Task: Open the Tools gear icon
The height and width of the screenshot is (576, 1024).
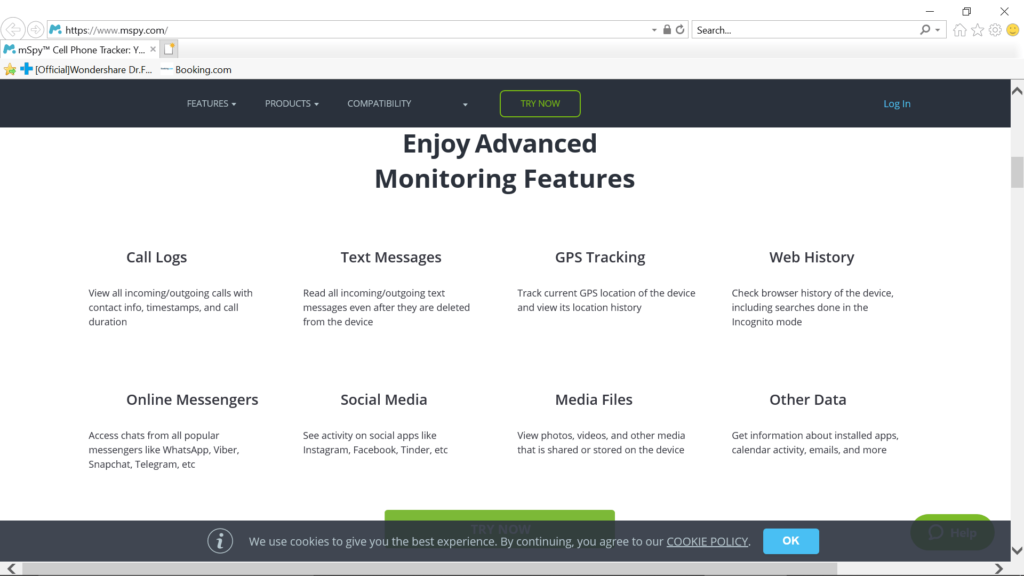Action: [x=993, y=29]
